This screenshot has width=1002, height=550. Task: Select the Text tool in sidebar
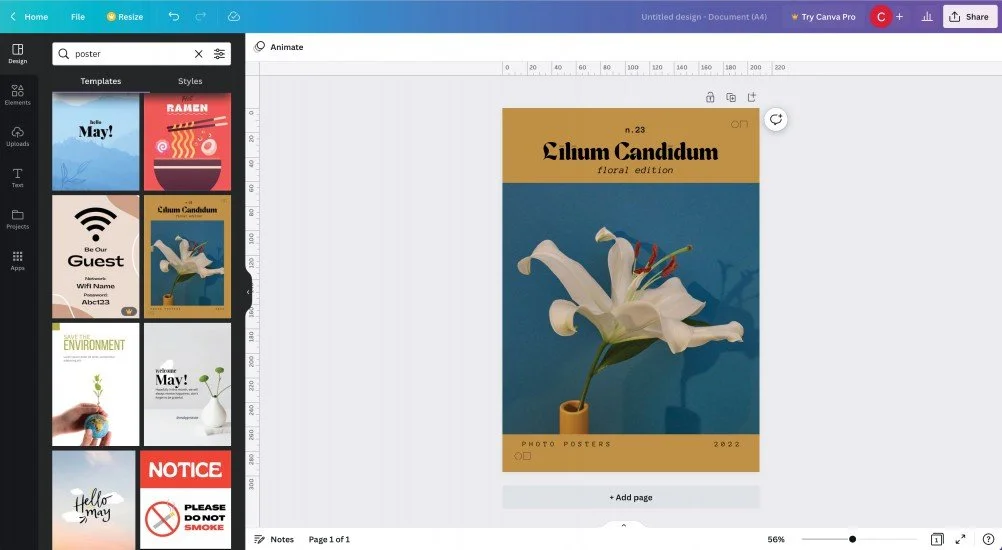17,178
